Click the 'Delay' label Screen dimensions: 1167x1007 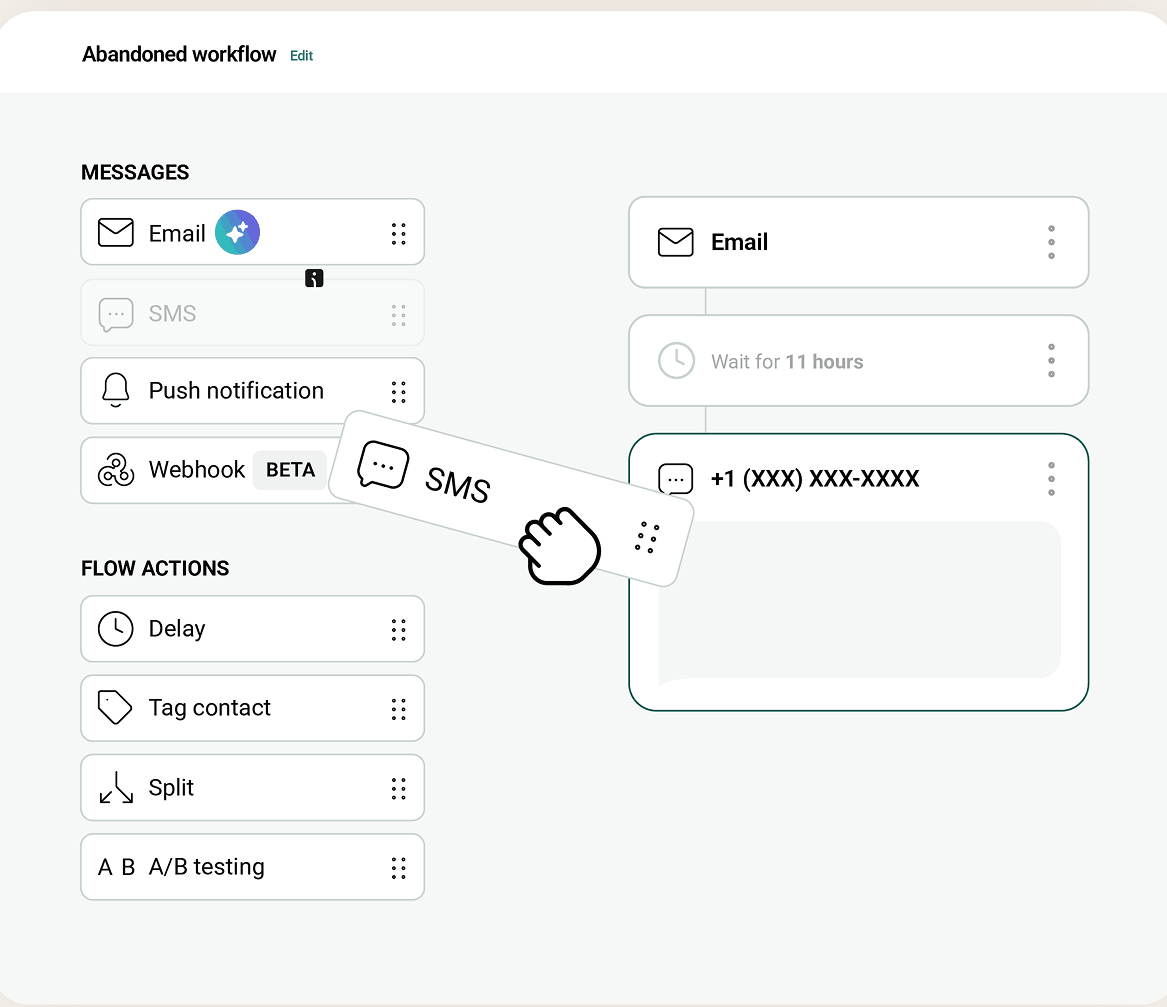tap(176, 629)
